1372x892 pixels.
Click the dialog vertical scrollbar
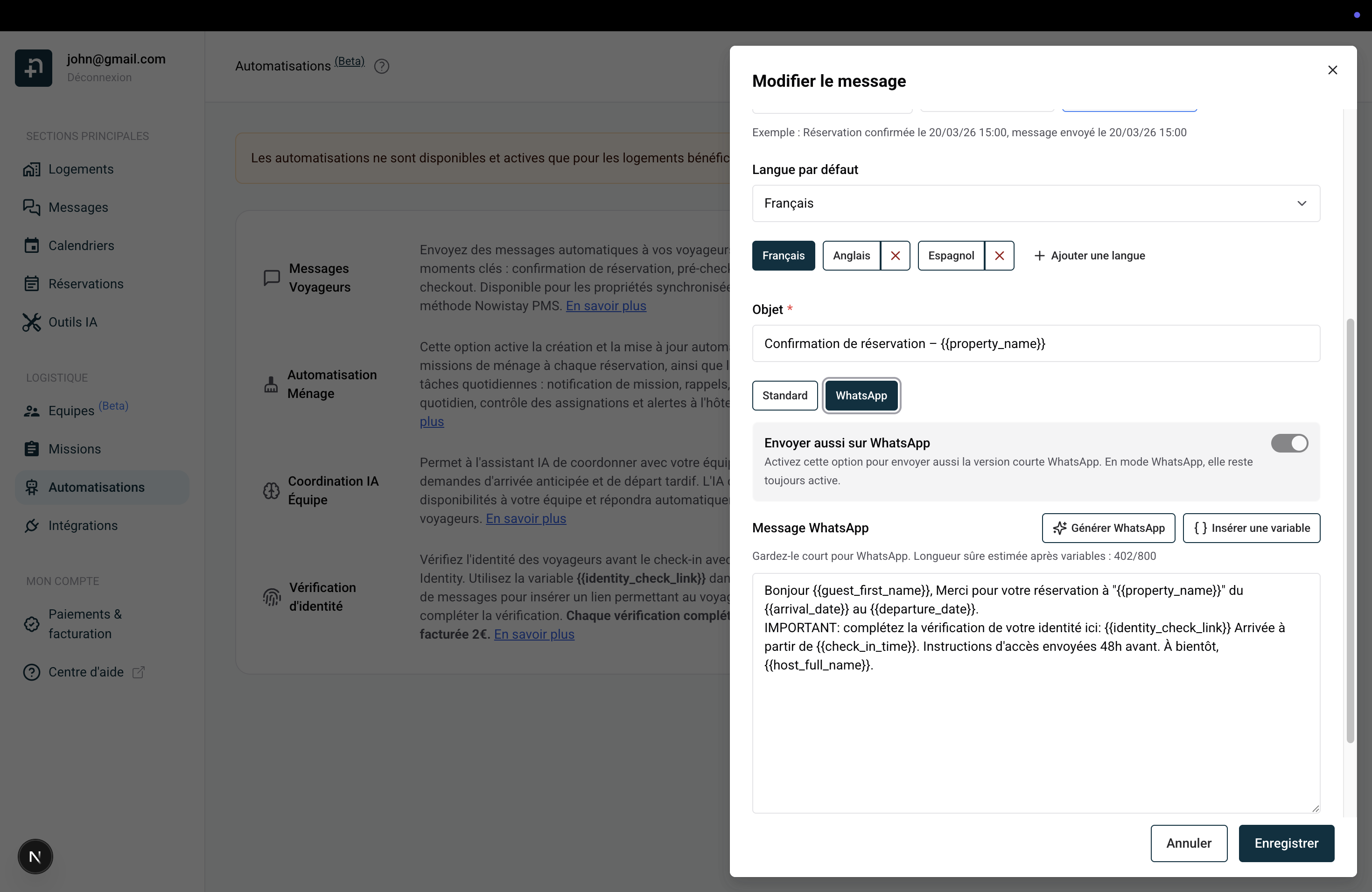coord(1350,530)
